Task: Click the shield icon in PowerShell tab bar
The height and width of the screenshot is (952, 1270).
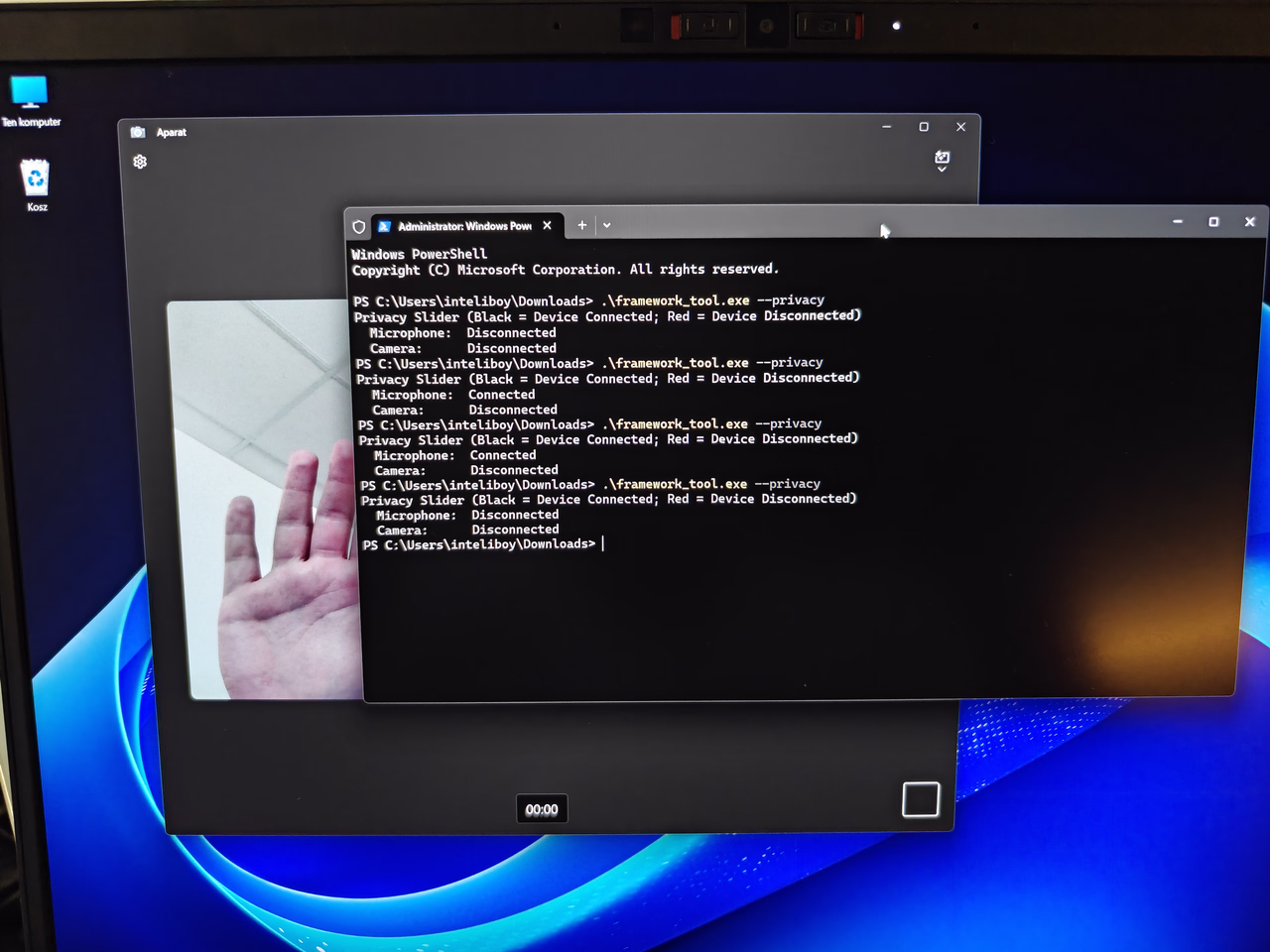Action: tap(358, 226)
